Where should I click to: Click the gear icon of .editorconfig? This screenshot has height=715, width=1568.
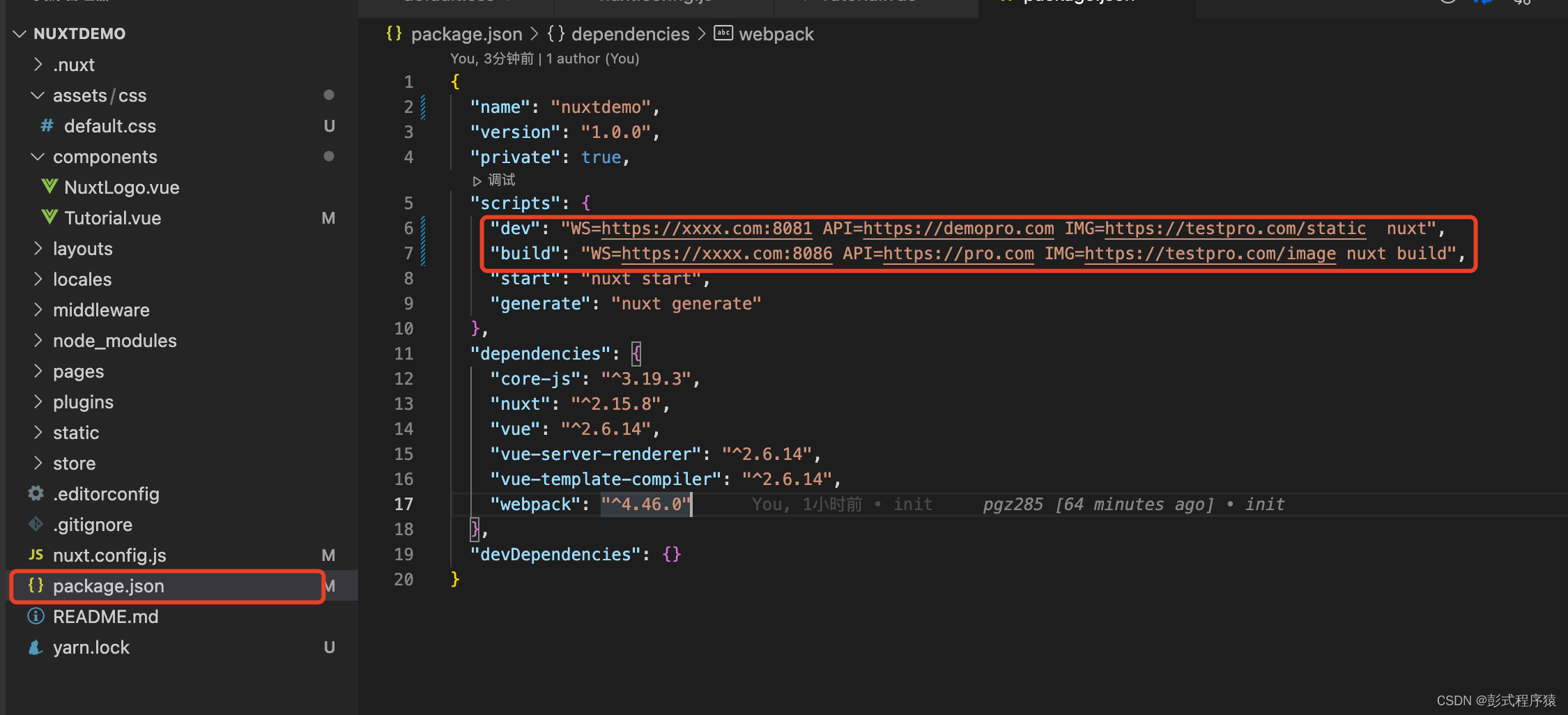(x=36, y=493)
